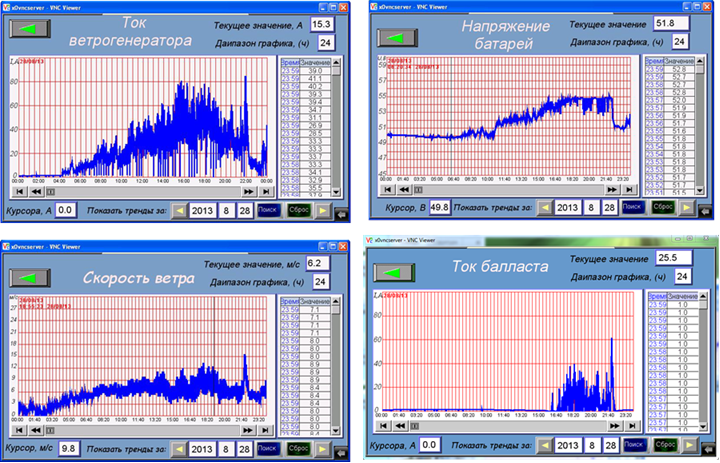720x463 pixels.
Task: Click Сброс button in Напряжение батарей window
Action: coord(663,207)
